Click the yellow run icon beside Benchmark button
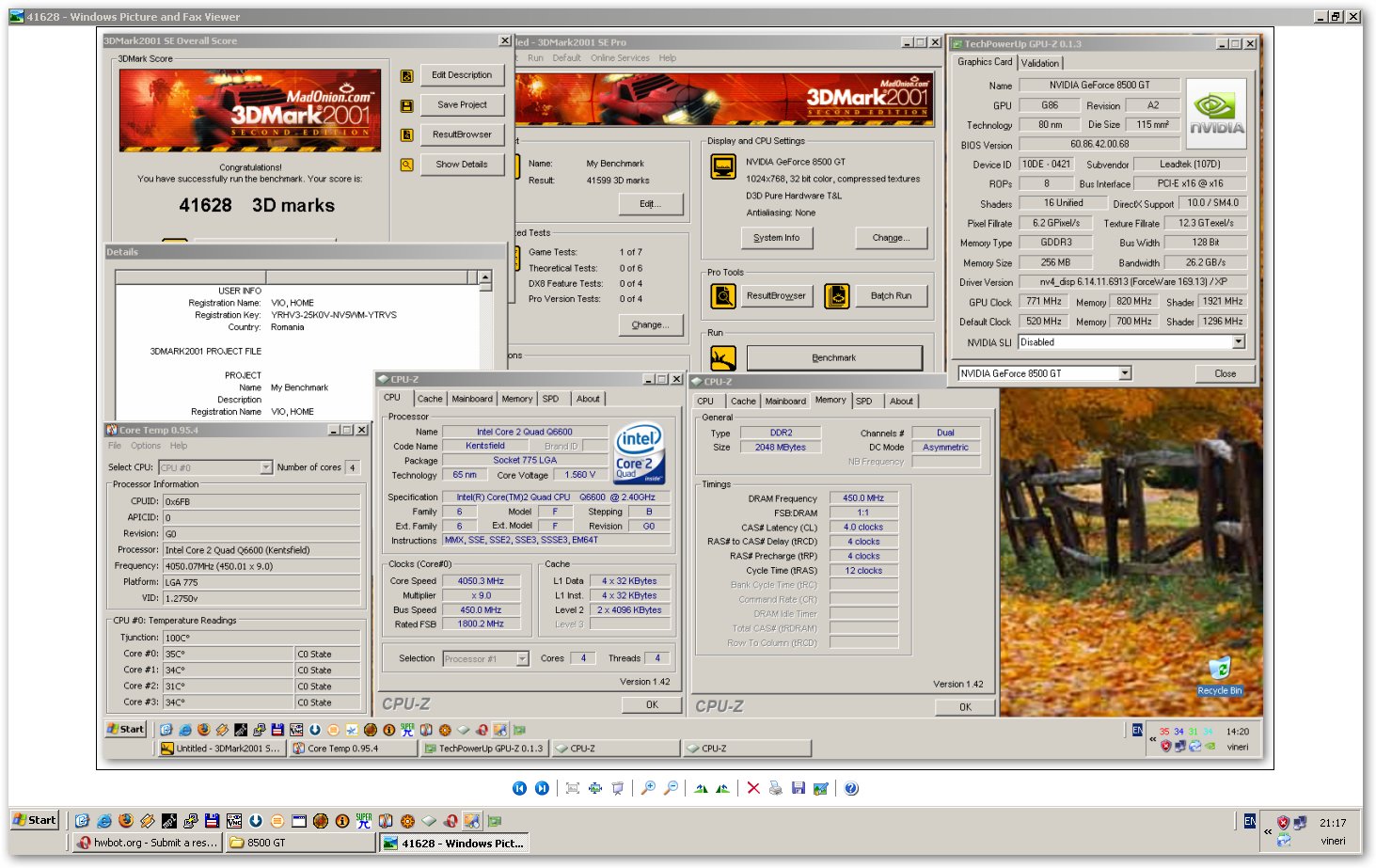1376x868 pixels. click(x=723, y=358)
